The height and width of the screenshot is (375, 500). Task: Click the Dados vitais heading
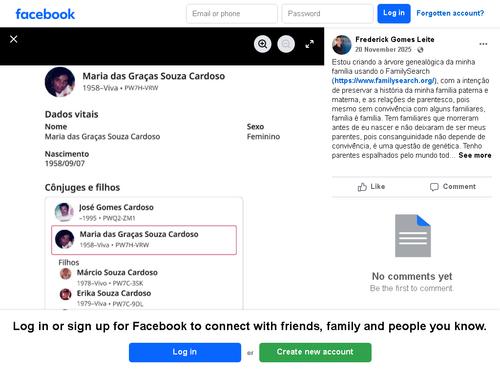(x=72, y=114)
